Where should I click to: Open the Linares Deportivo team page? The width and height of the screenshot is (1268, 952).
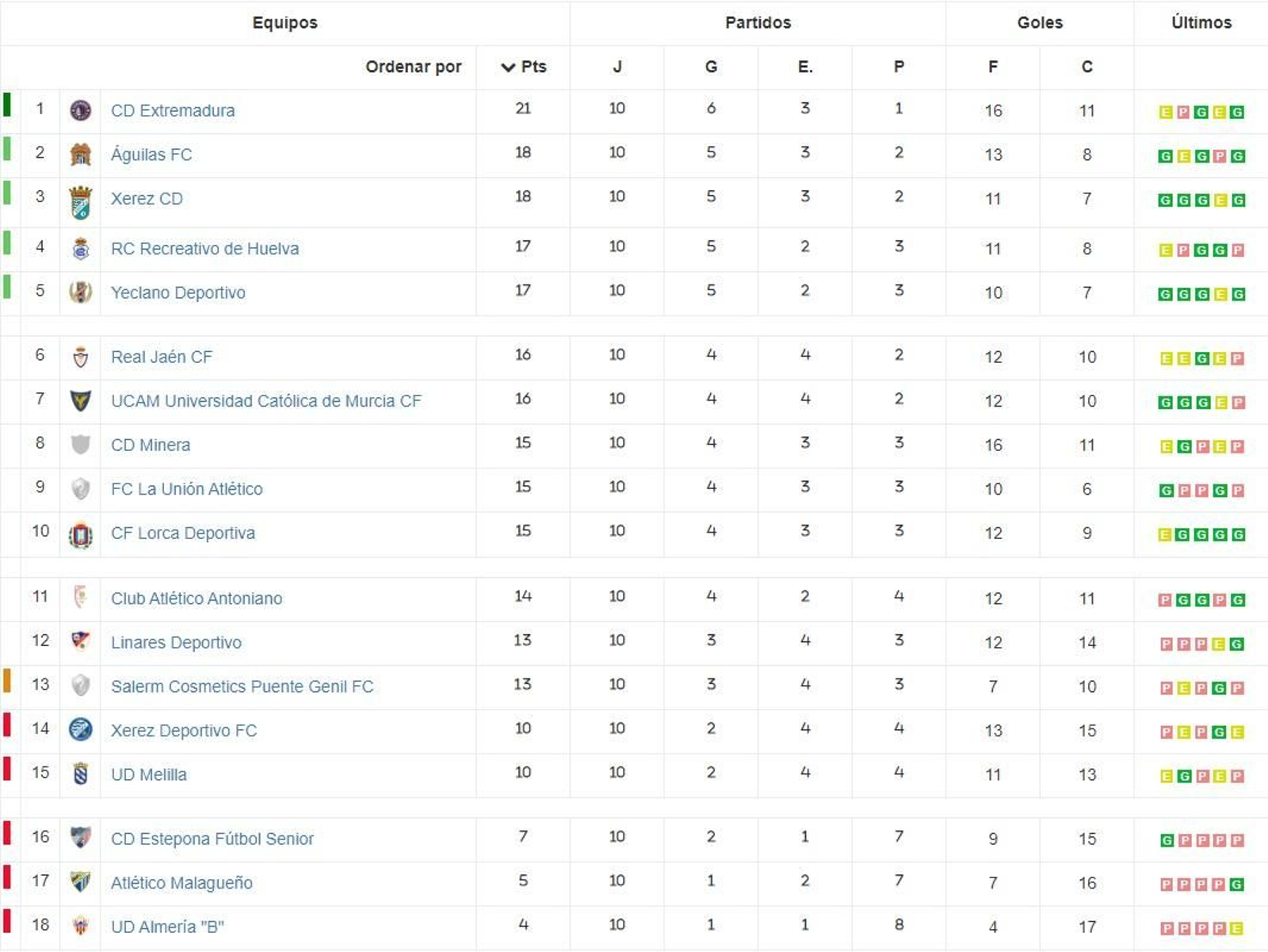pos(176,643)
